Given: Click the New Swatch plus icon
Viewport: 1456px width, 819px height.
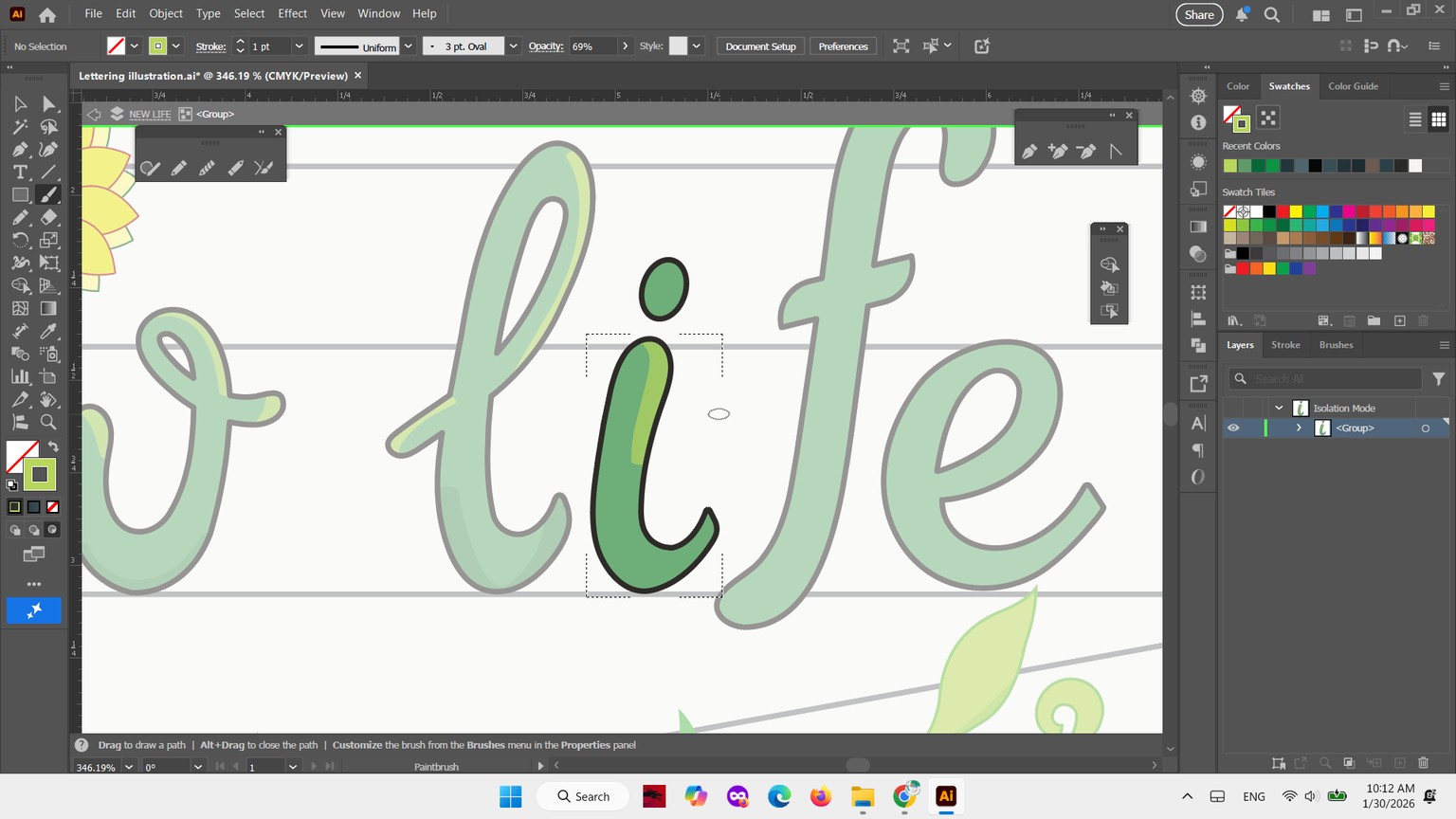Looking at the screenshot, I should tap(1399, 320).
